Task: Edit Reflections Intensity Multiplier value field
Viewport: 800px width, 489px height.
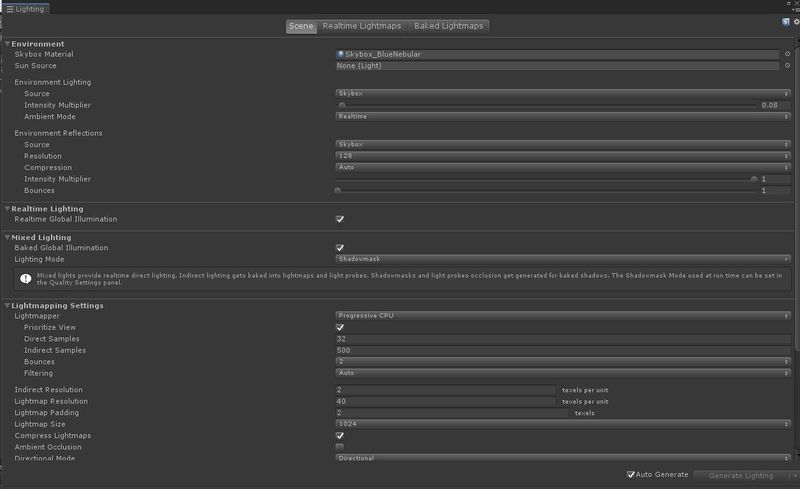Action: pos(775,179)
